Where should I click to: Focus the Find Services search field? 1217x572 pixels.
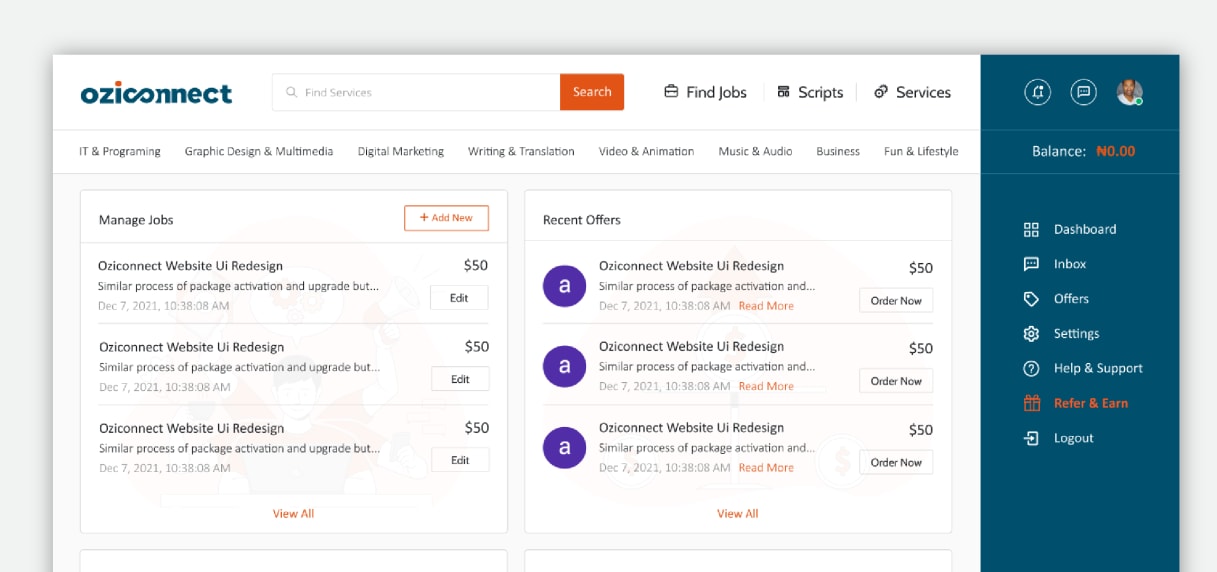coord(416,92)
